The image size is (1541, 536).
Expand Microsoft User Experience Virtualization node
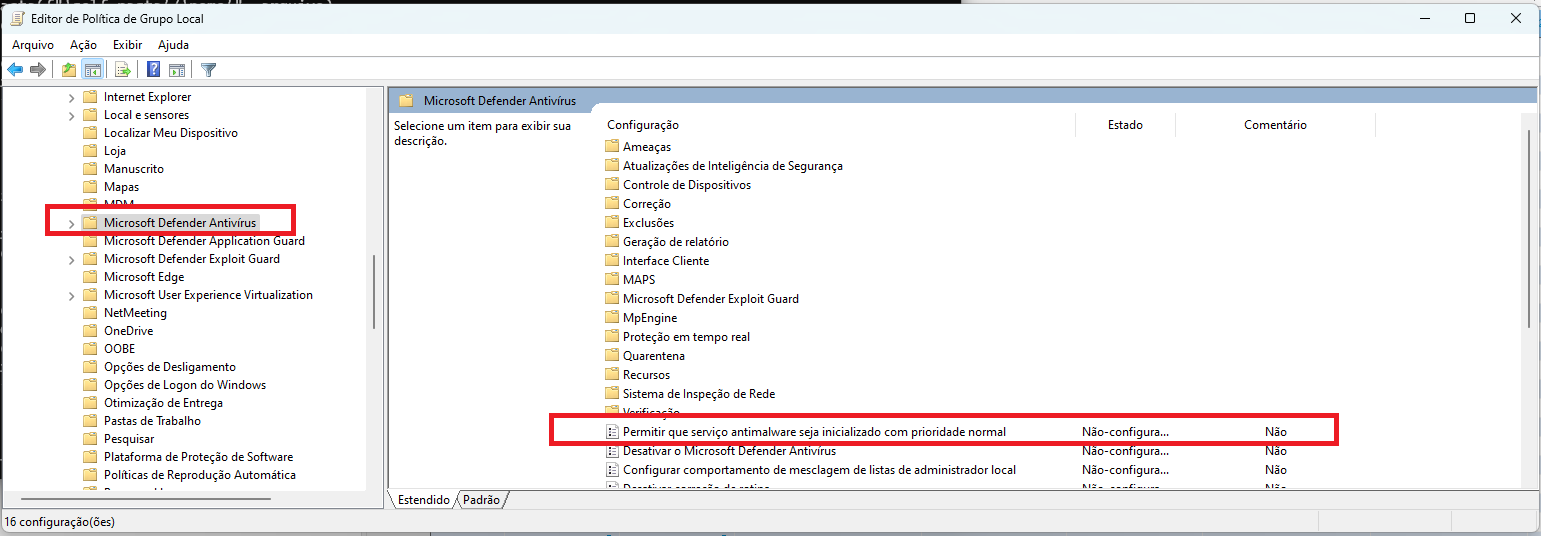pos(71,295)
